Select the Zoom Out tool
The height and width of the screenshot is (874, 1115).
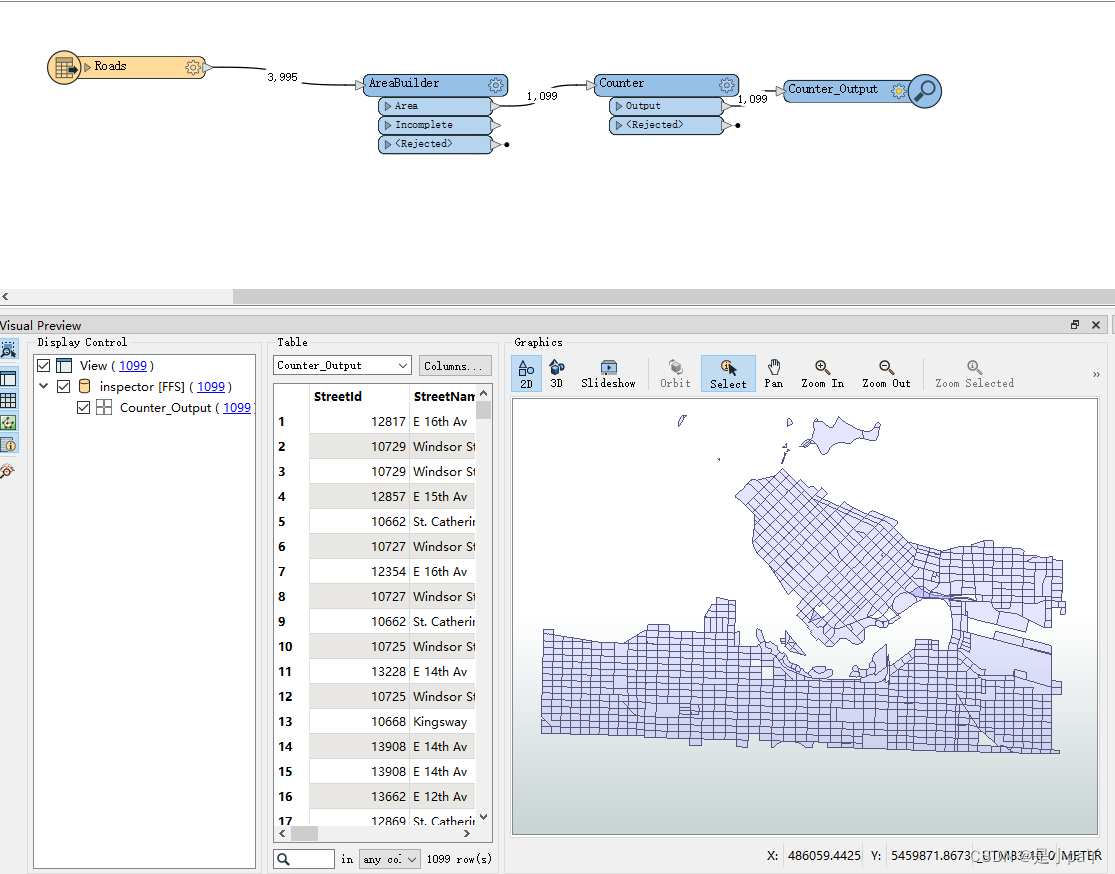tap(886, 373)
